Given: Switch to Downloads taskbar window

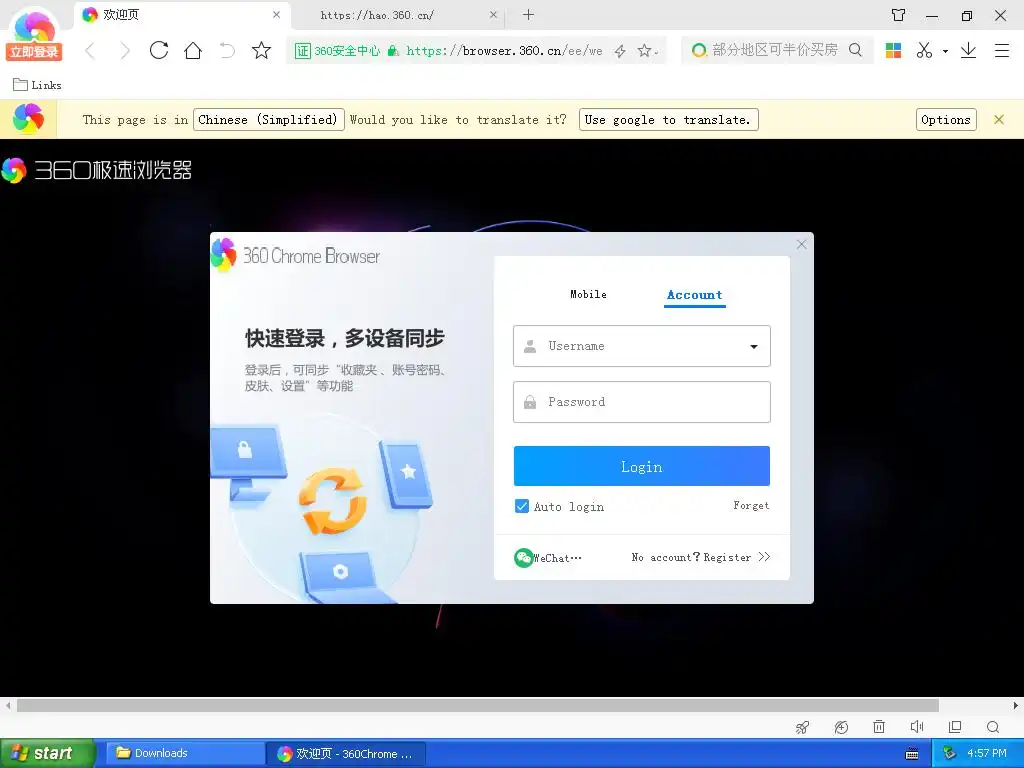Looking at the screenshot, I should click(185, 753).
